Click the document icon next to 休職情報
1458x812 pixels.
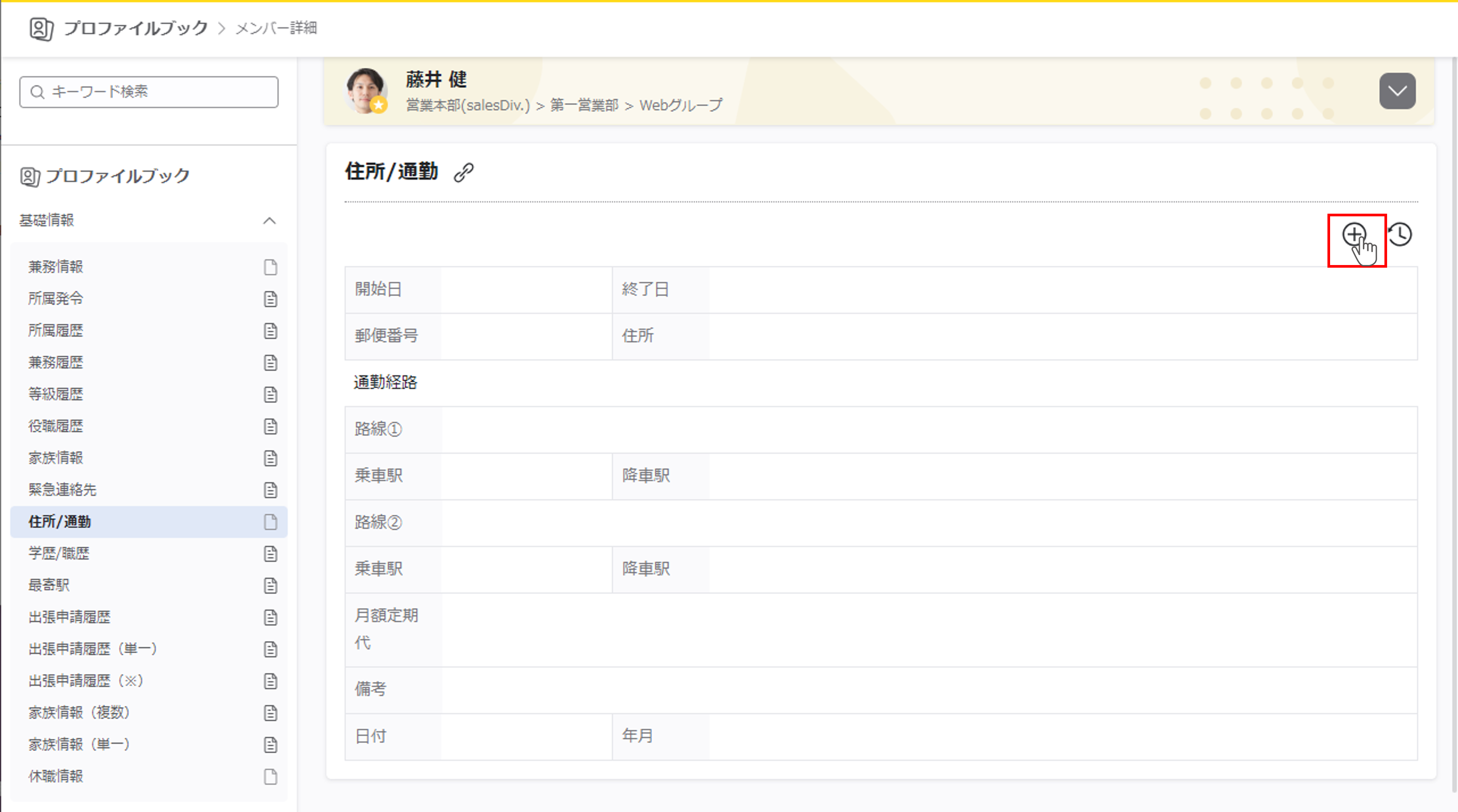pos(270,776)
